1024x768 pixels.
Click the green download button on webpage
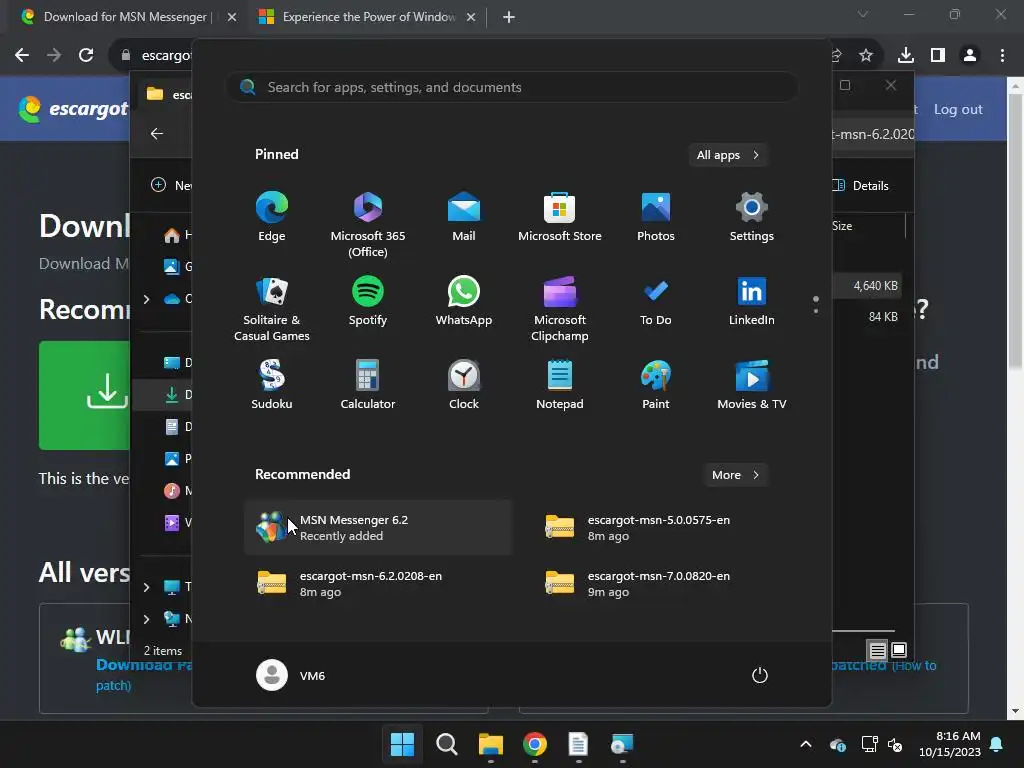click(x=84, y=395)
